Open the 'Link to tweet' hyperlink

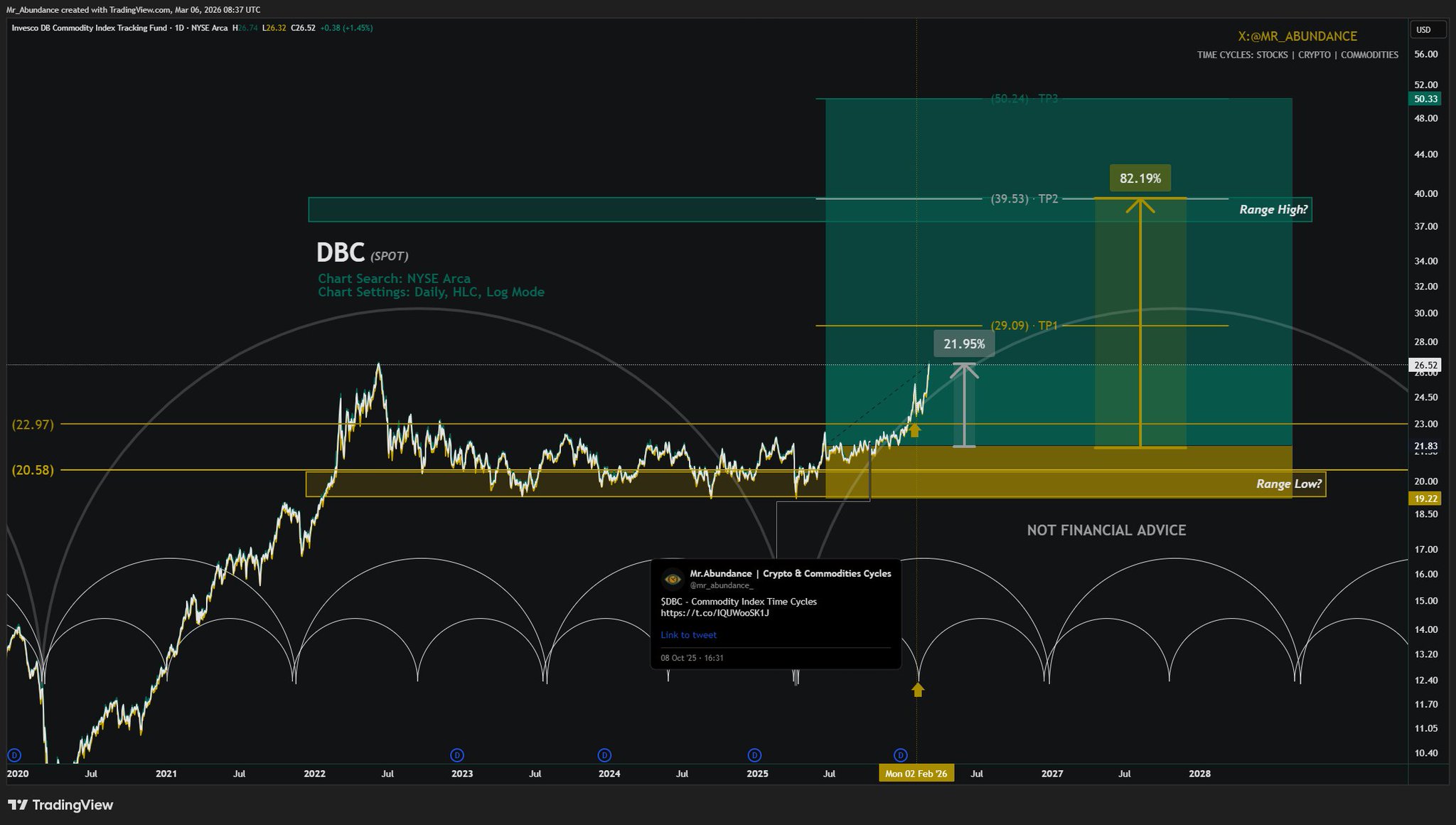[688, 635]
